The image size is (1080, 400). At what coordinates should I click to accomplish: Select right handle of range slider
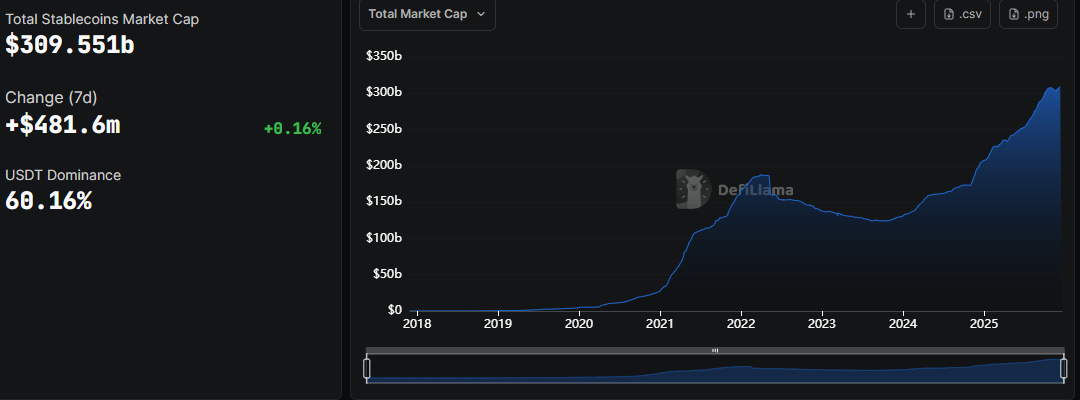coord(1063,368)
